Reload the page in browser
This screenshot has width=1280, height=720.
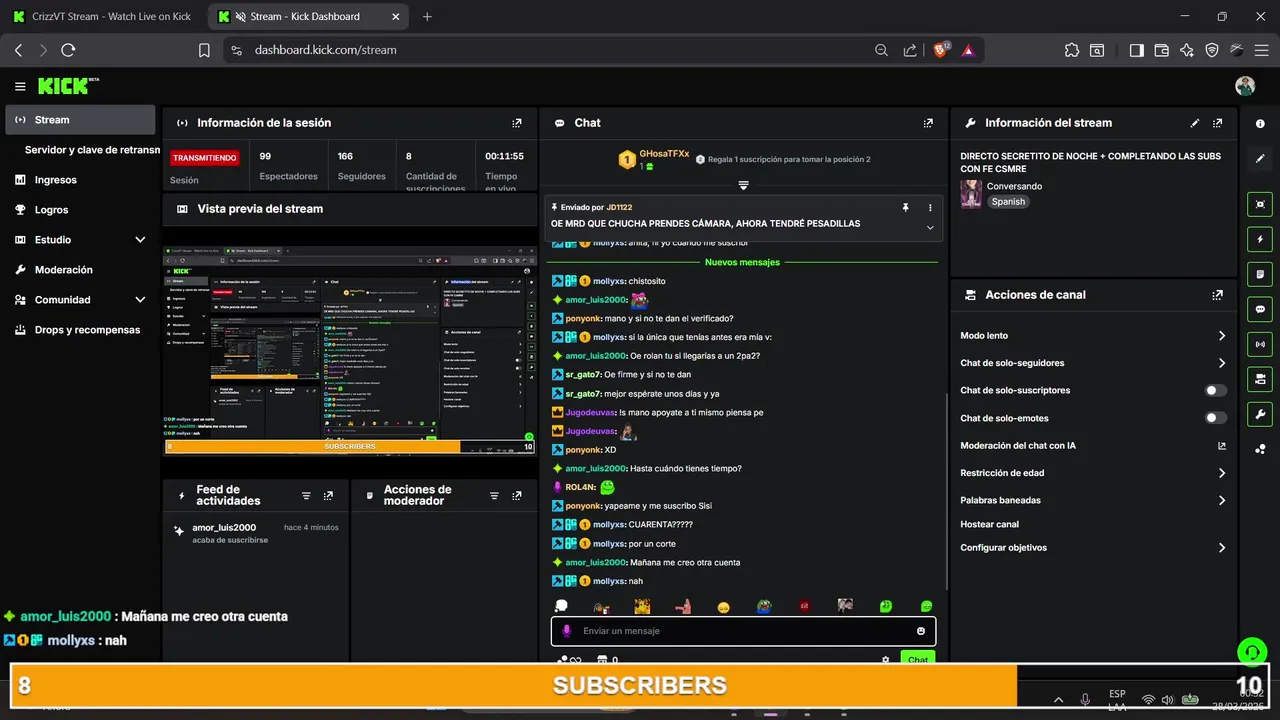(68, 50)
